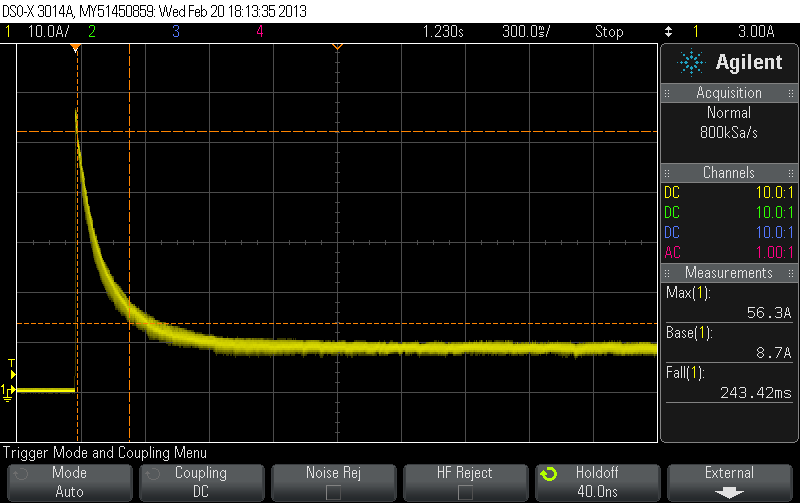Click the Measurements panel header
The width and height of the screenshot is (800, 503).
click(x=729, y=272)
